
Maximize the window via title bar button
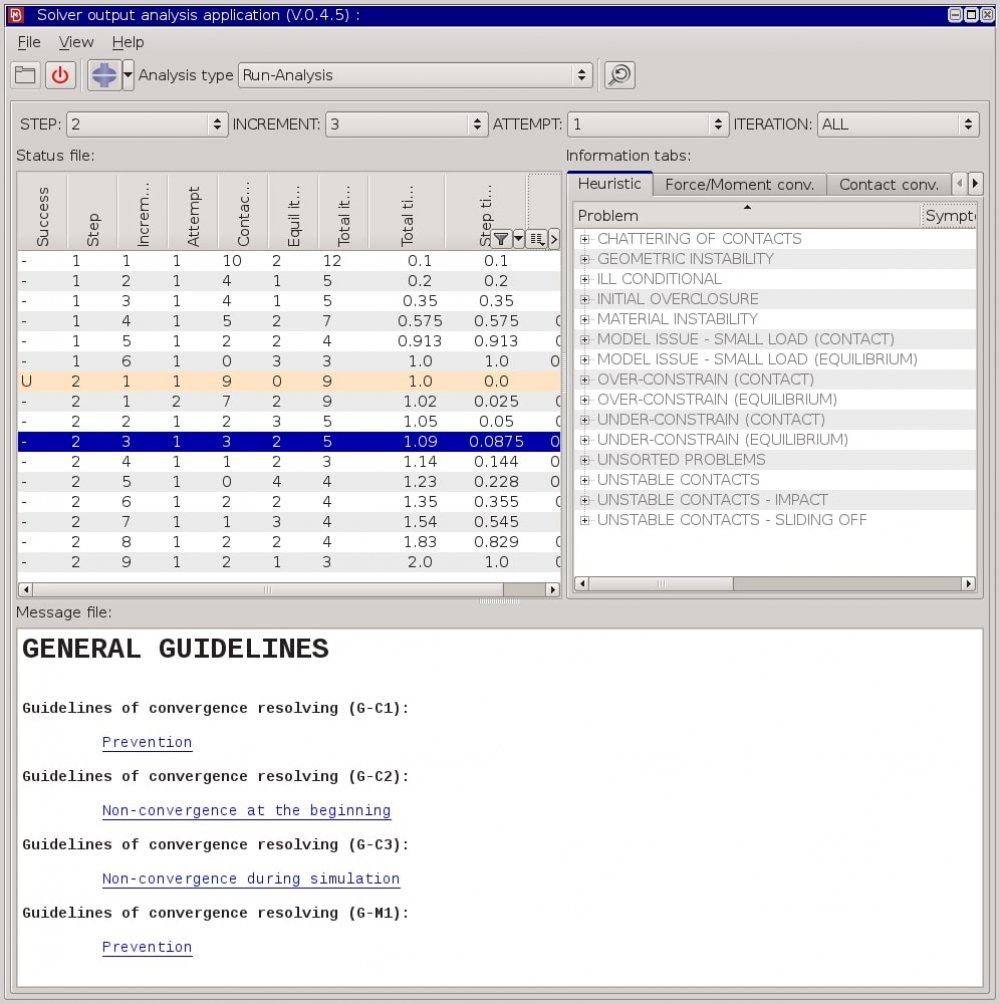(x=971, y=15)
